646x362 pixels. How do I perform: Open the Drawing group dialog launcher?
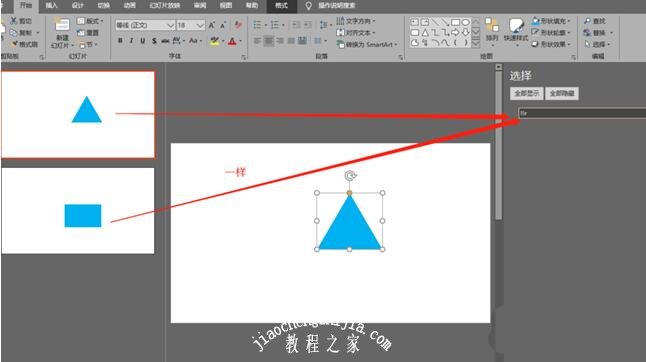coord(573,58)
